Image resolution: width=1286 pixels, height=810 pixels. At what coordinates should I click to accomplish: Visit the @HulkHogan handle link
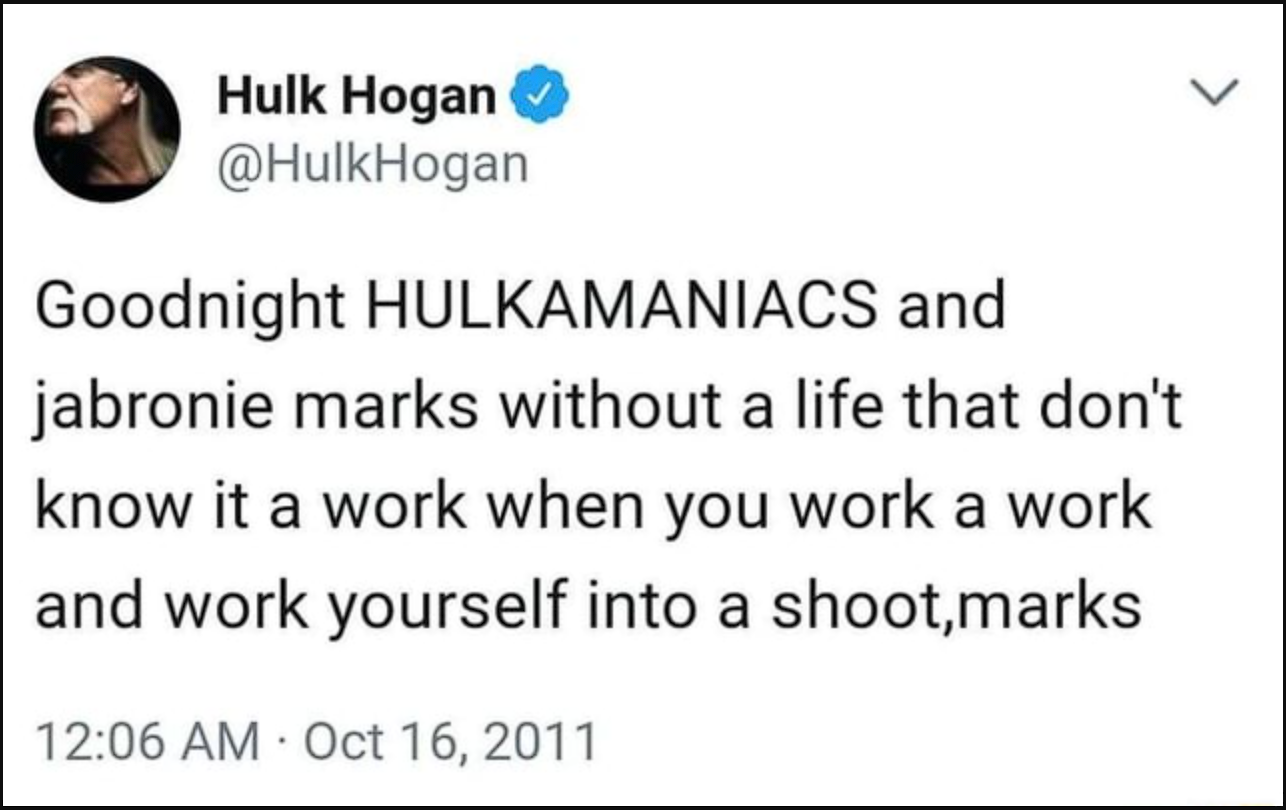point(372,165)
